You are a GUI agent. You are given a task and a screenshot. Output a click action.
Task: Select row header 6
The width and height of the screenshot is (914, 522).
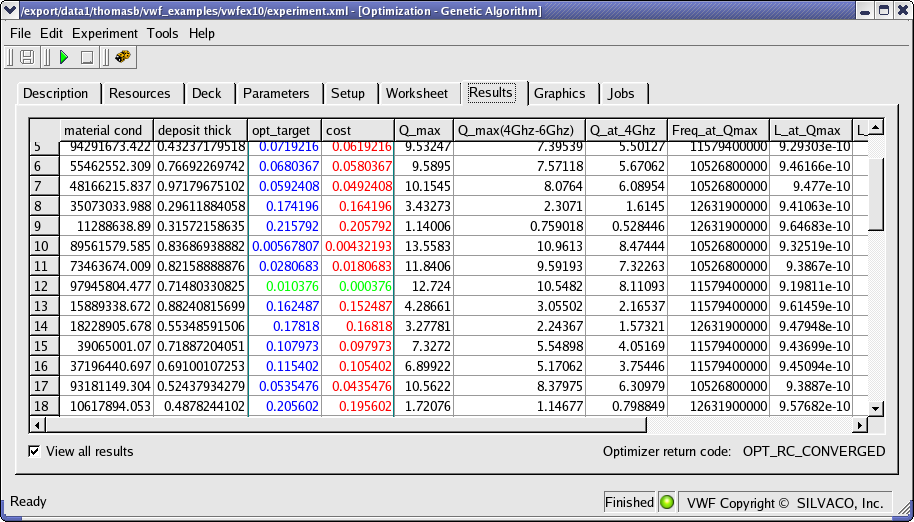pos(44,167)
